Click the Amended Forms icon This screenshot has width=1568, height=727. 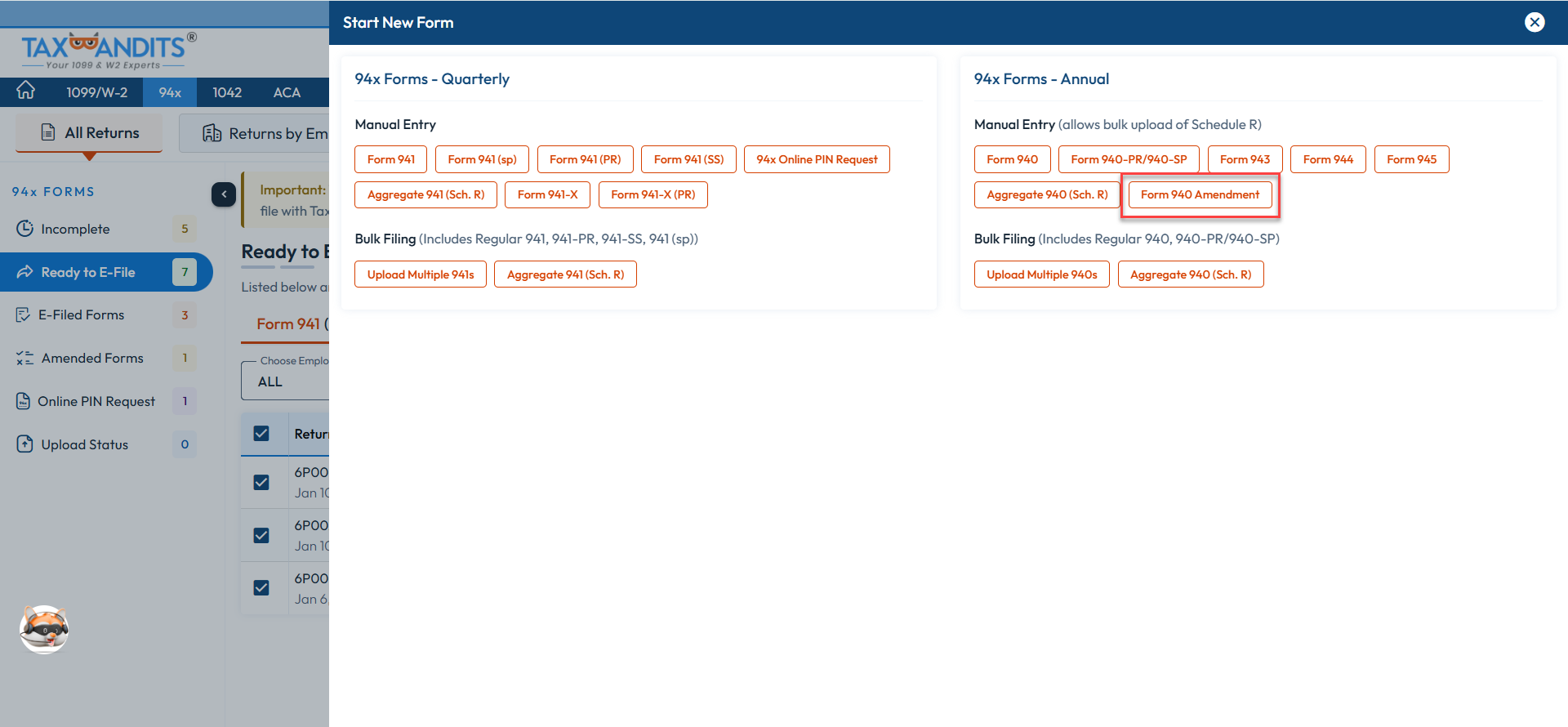point(25,358)
